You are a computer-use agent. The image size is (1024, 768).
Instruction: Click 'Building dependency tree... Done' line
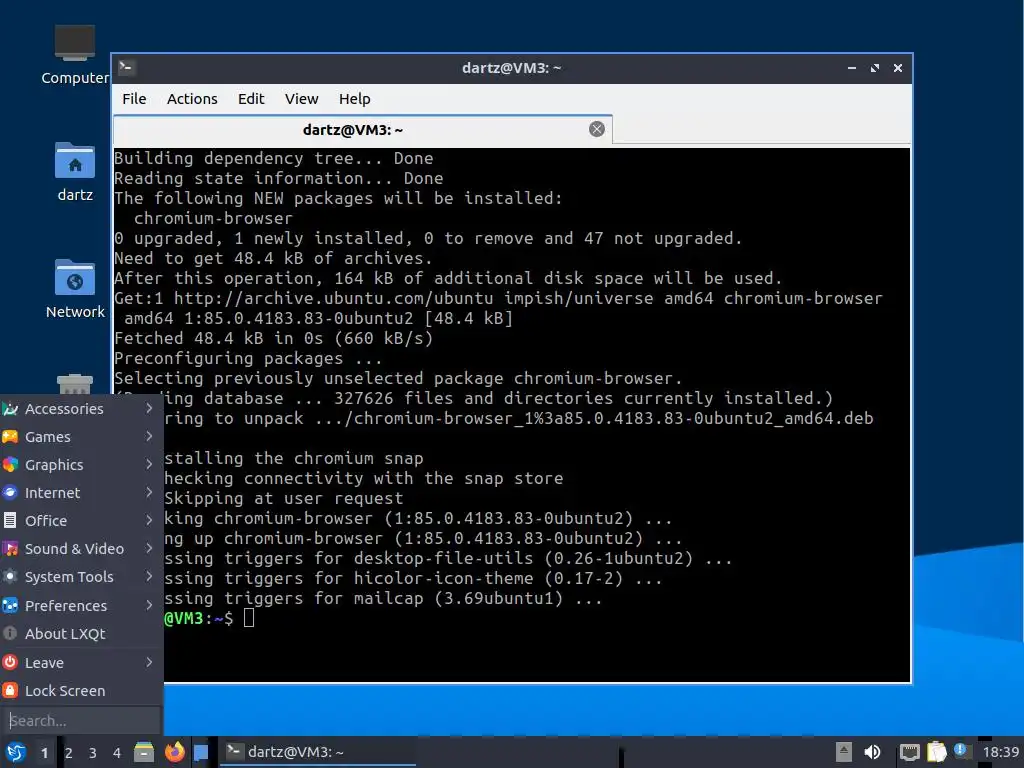point(274,158)
